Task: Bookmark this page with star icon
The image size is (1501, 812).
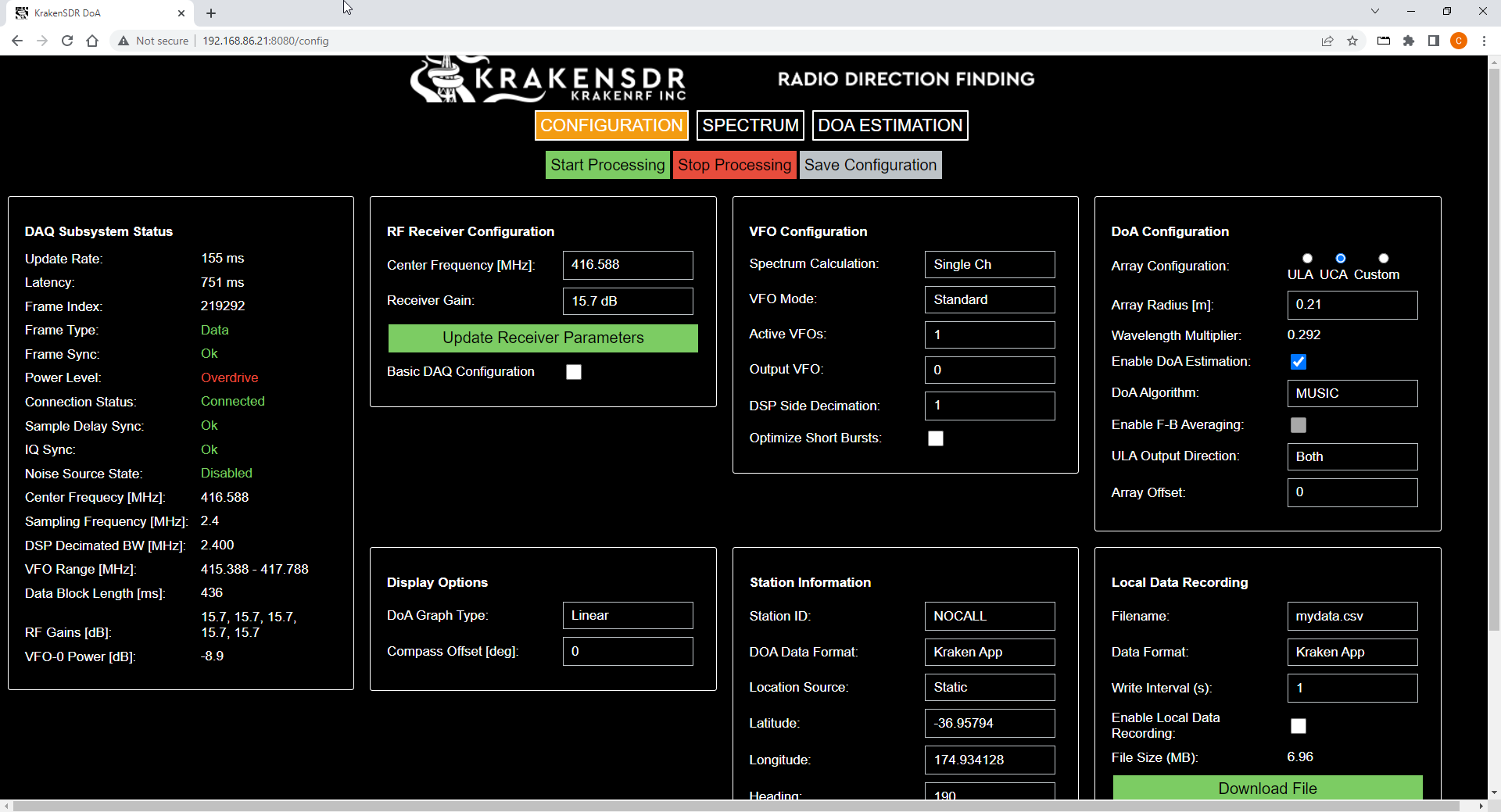Action: point(1352,41)
